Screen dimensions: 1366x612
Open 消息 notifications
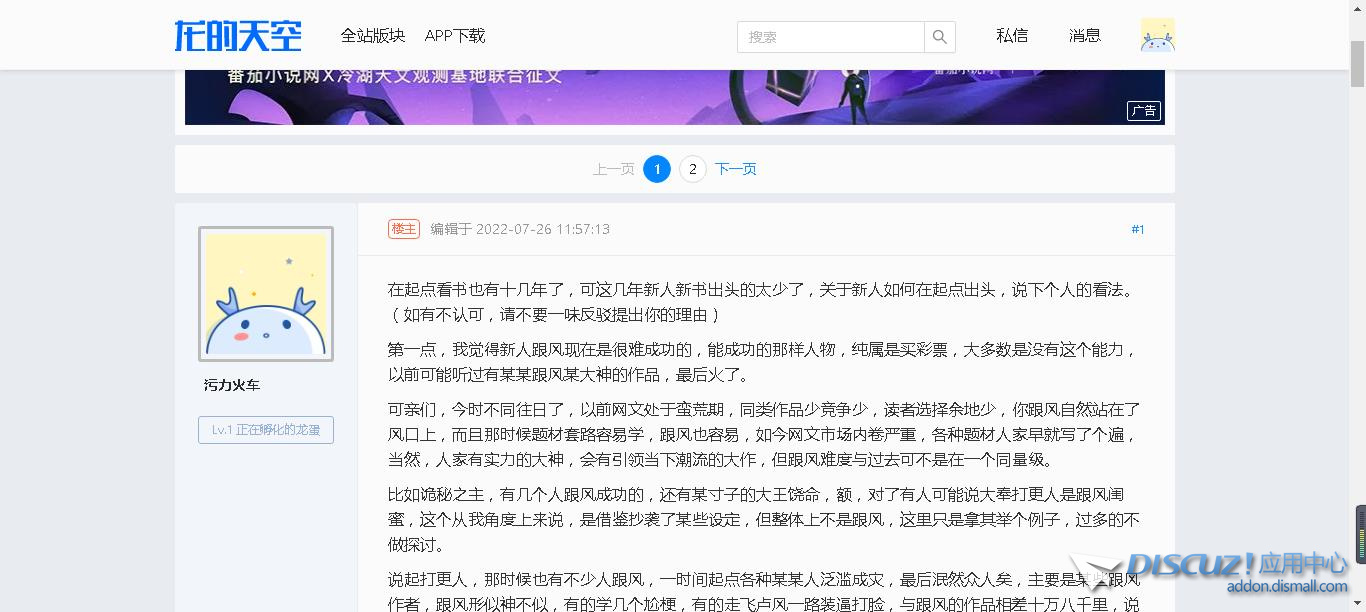tap(1085, 36)
